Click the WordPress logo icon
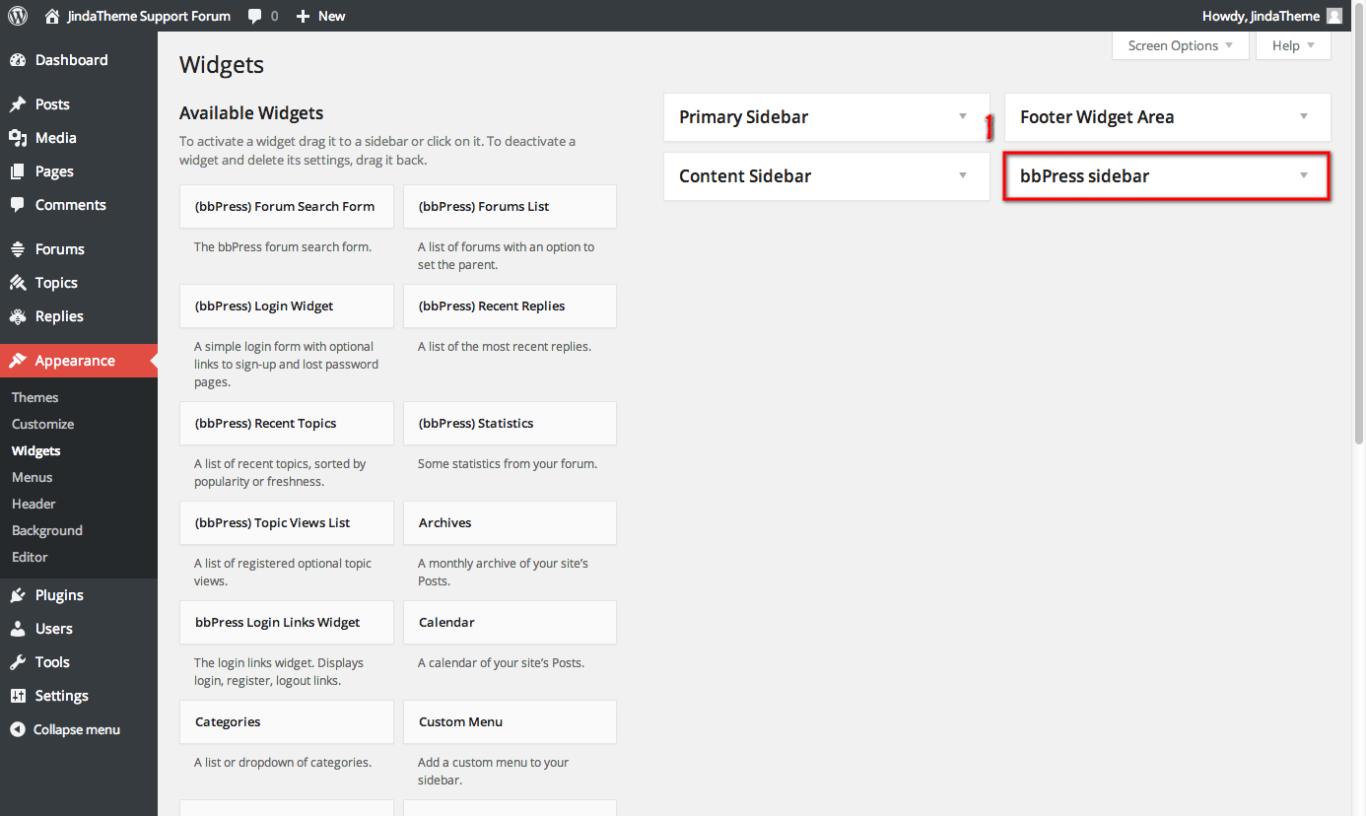Image resolution: width=1366 pixels, height=816 pixels. pyautogui.click(x=17, y=15)
